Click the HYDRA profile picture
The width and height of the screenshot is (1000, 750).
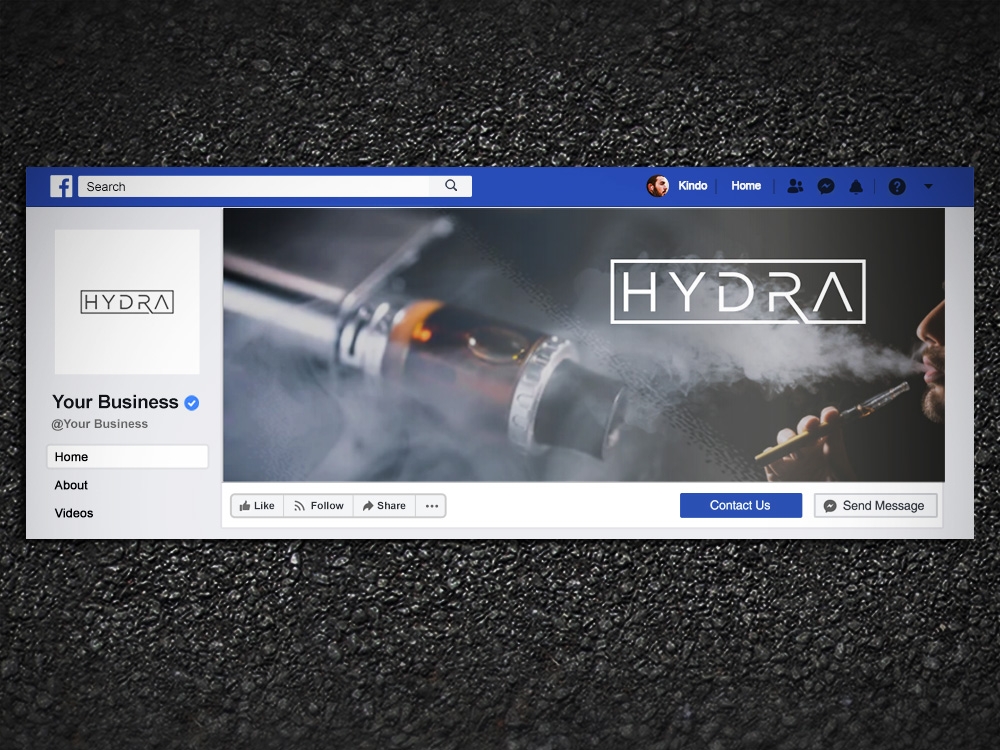click(x=127, y=301)
